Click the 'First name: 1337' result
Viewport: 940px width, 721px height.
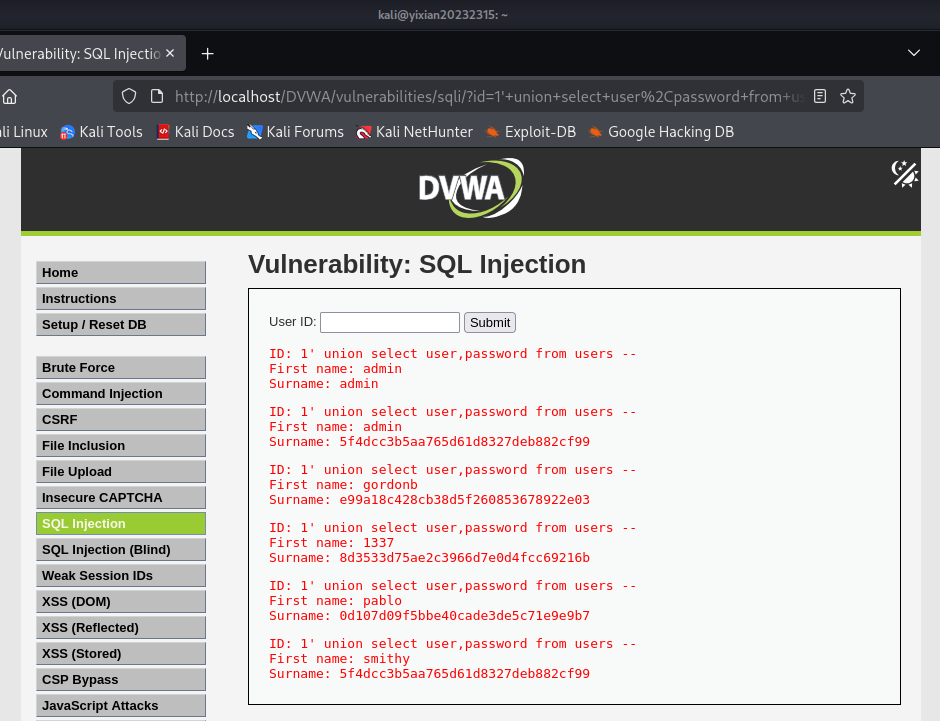click(x=332, y=543)
